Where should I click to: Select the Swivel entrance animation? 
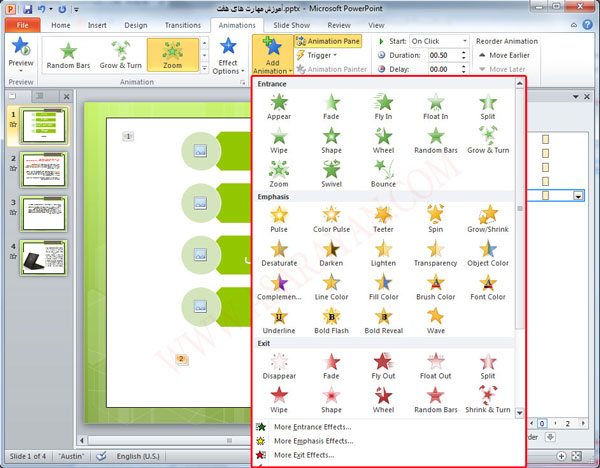coord(331,173)
